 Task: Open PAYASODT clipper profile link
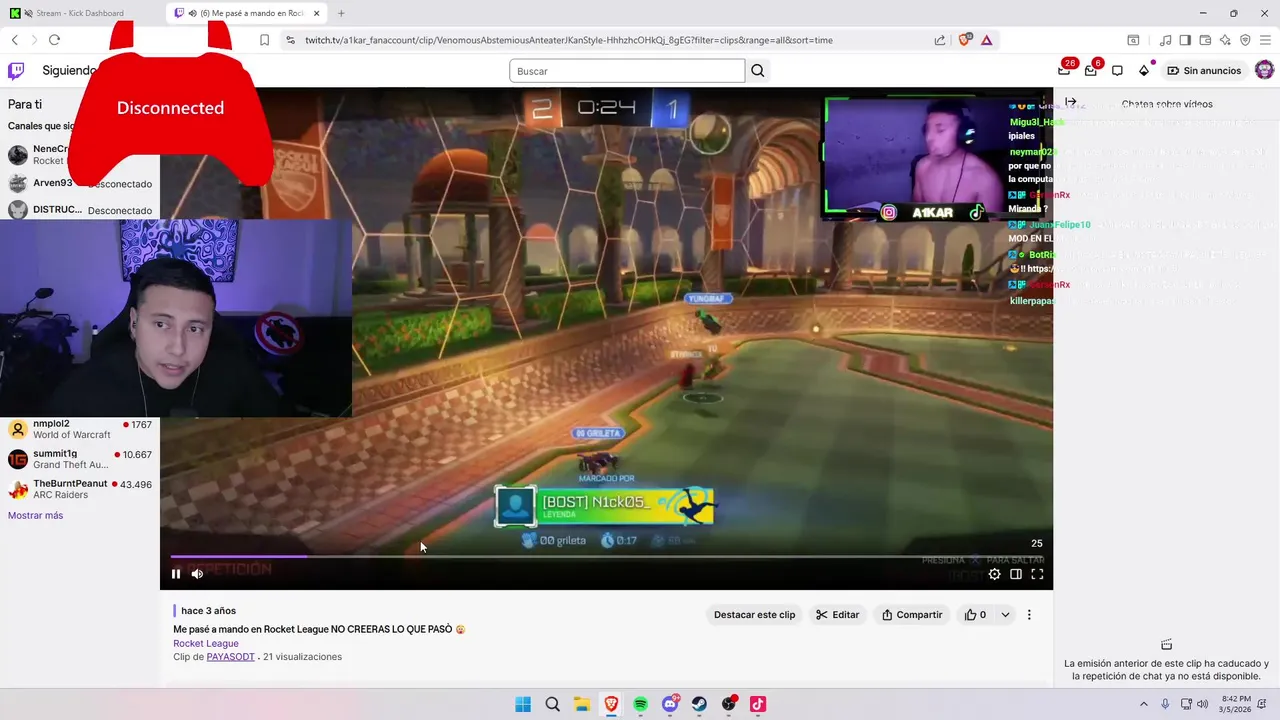pyautogui.click(x=230, y=657)
